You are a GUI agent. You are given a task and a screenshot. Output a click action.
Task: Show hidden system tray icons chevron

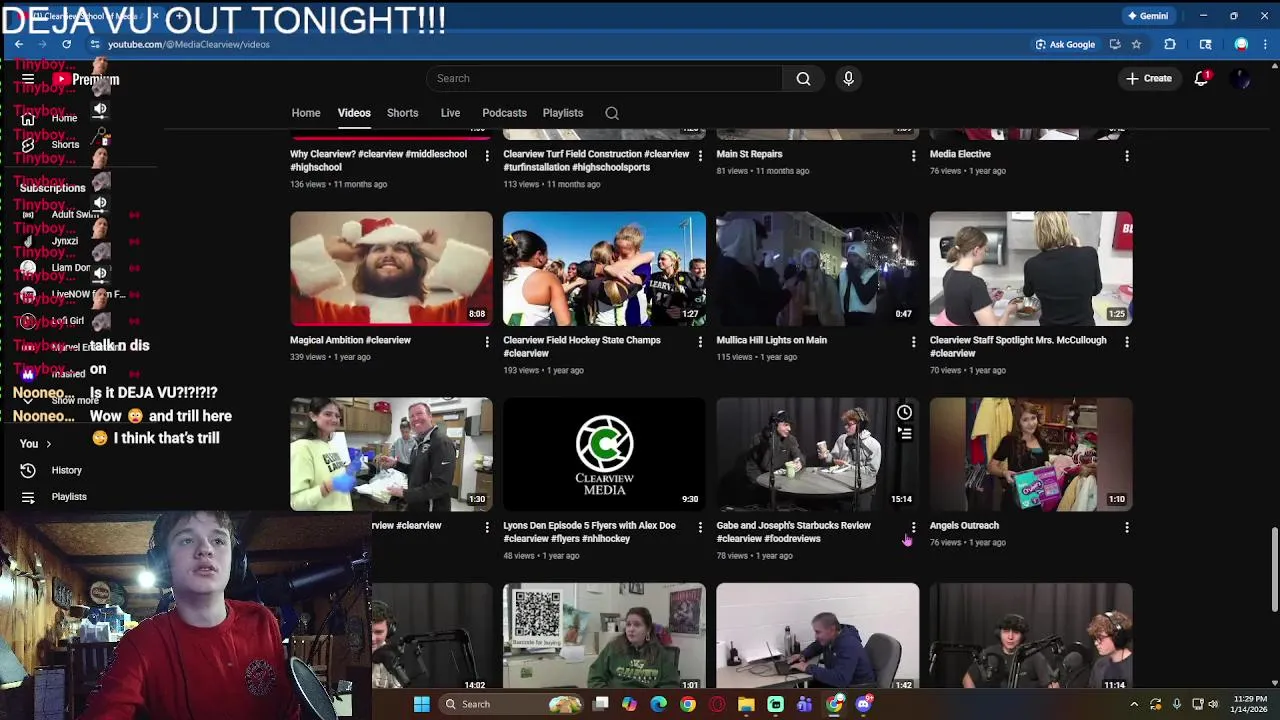pos(1134,704)
